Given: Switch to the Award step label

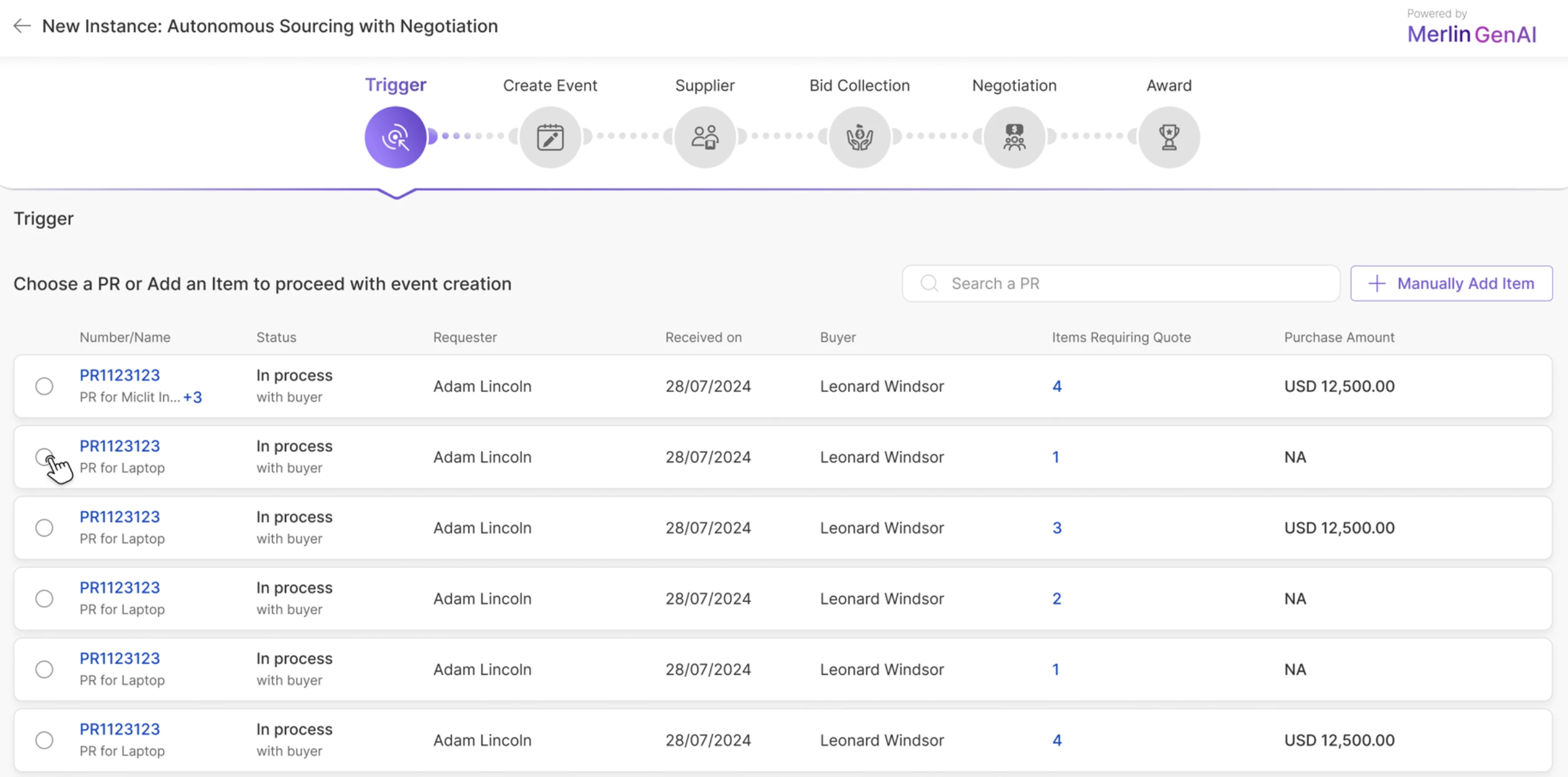Looking at the screenshot, I should coord(1168,85).
